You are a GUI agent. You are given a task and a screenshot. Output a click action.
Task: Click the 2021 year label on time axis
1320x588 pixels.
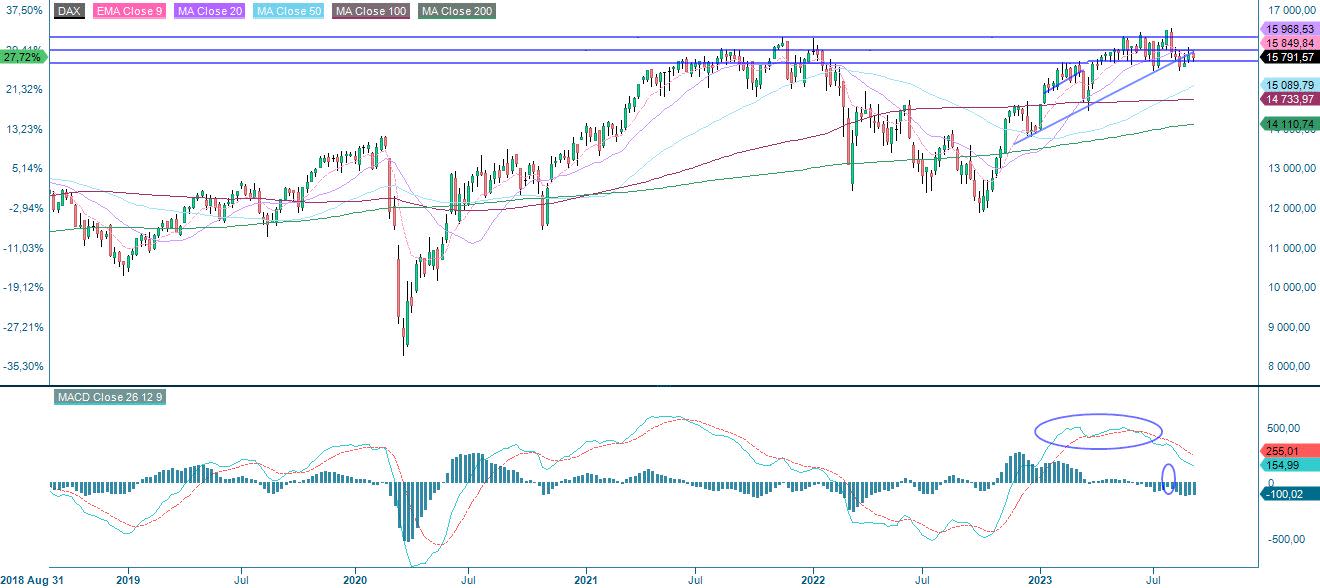coord(586,579)
